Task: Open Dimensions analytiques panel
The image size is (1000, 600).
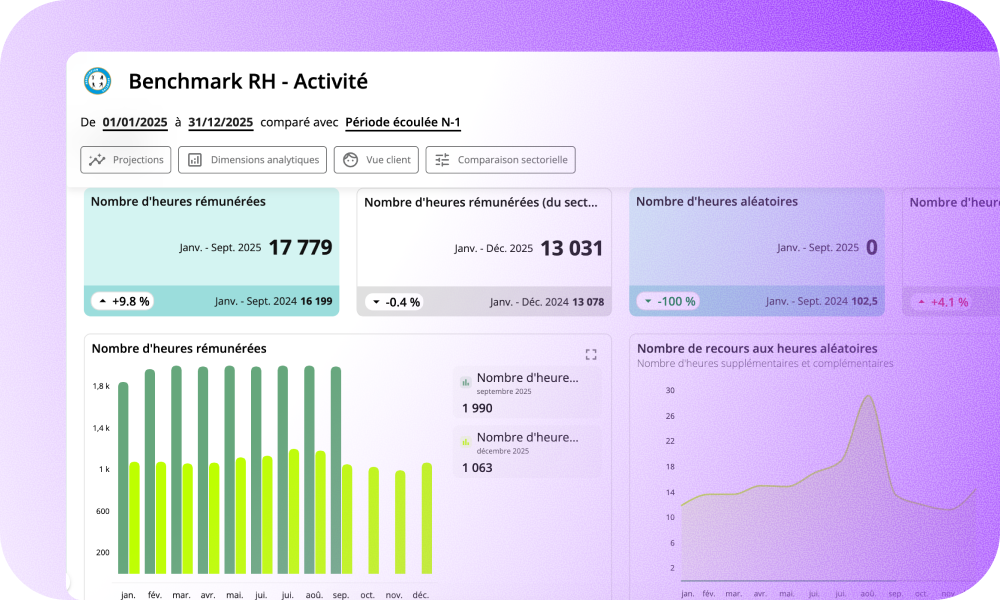Action: click(x=253, y=160)
